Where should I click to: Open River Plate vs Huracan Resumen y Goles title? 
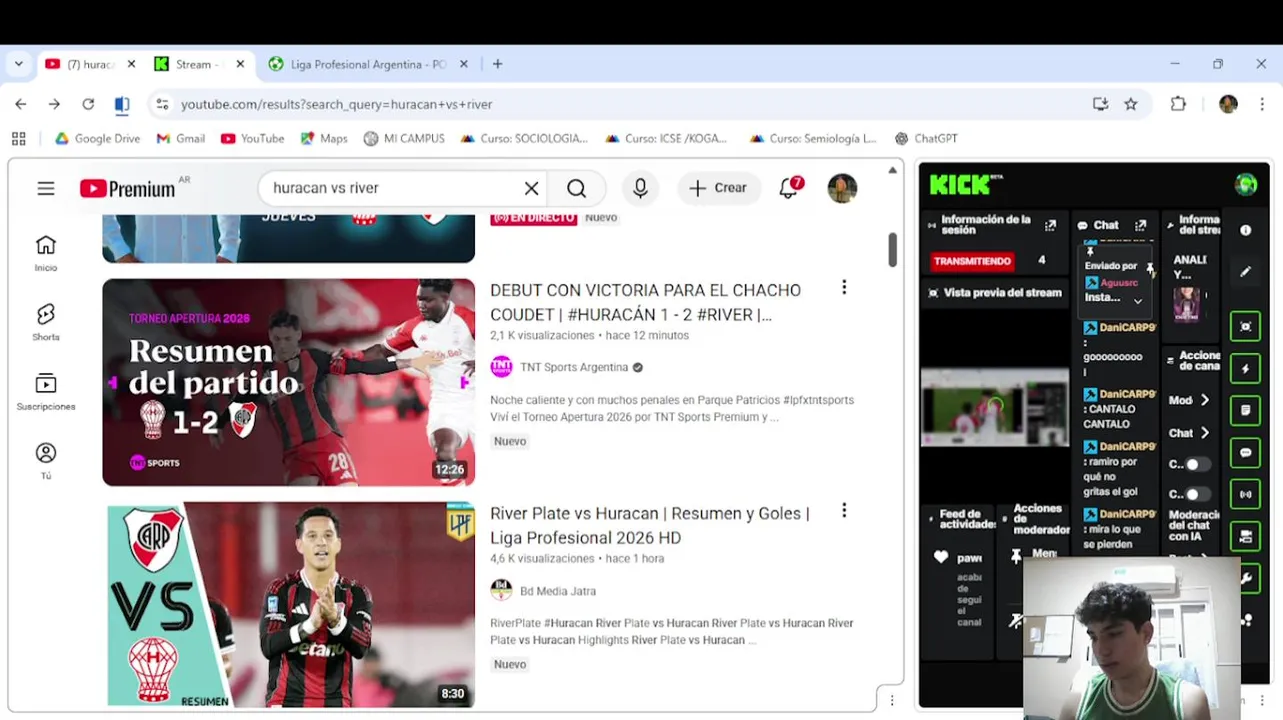[x=650, y=525]
